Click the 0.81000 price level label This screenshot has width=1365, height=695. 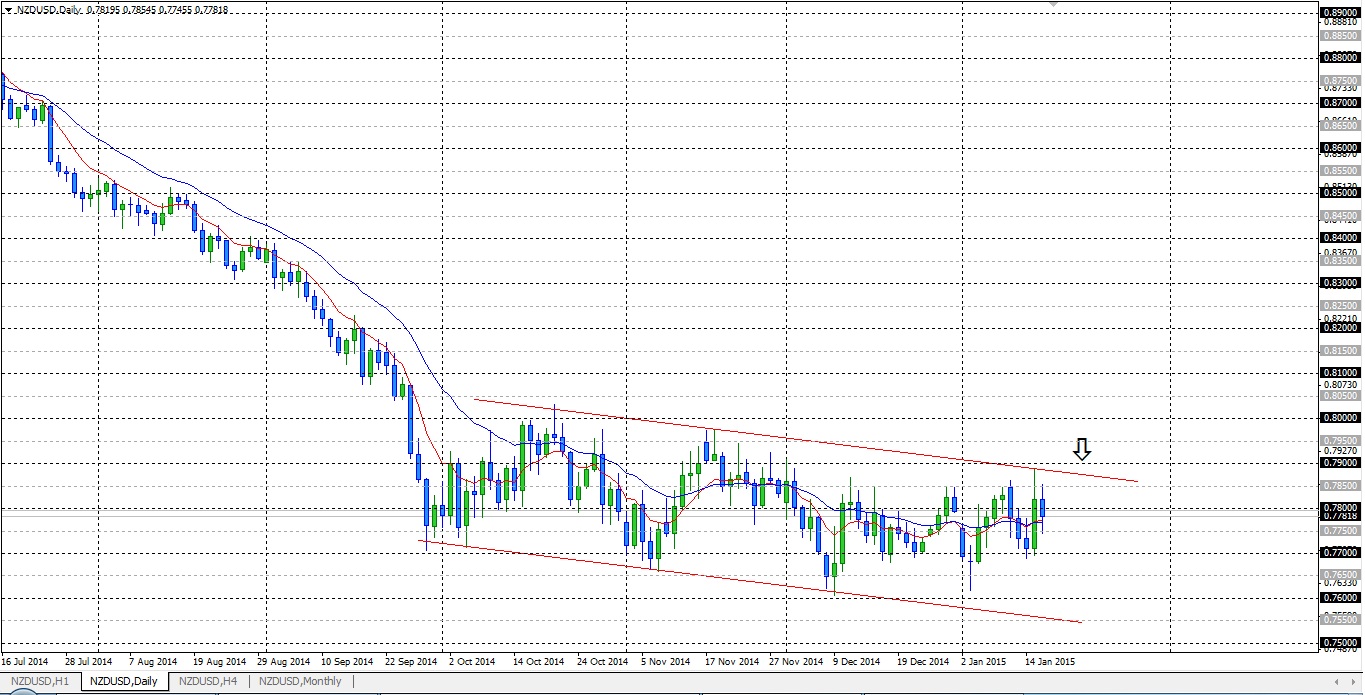tap(1340, 372)
